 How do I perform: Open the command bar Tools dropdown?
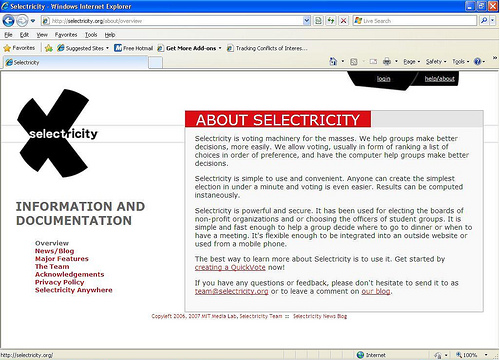click(461, 62)
